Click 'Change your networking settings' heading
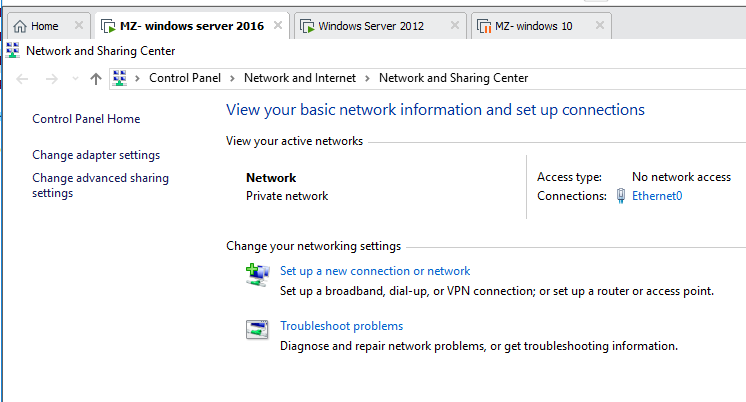This screenshot has width=746, height=402. pos(314,246)
